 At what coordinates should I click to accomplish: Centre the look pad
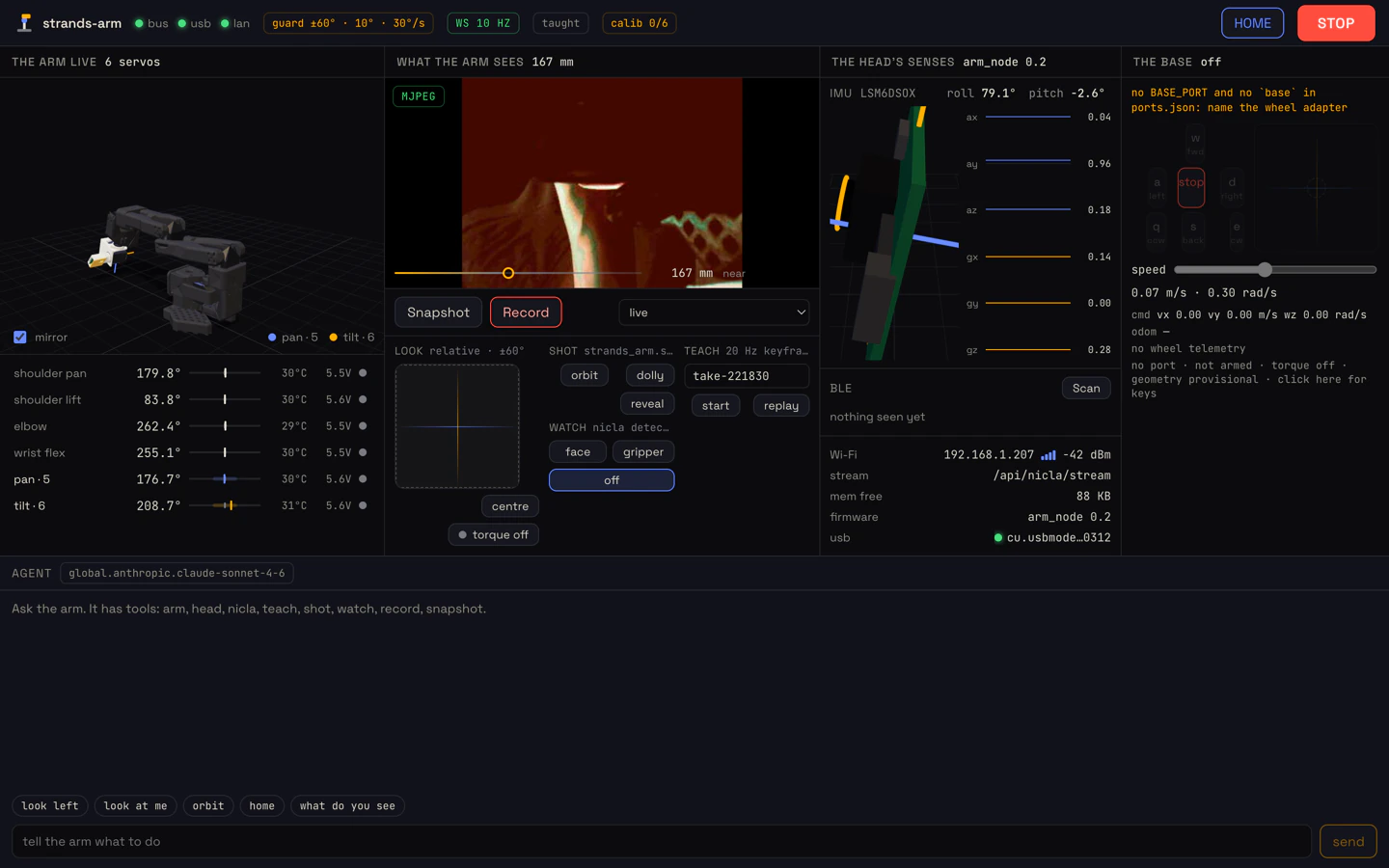[x=510, y=506]
